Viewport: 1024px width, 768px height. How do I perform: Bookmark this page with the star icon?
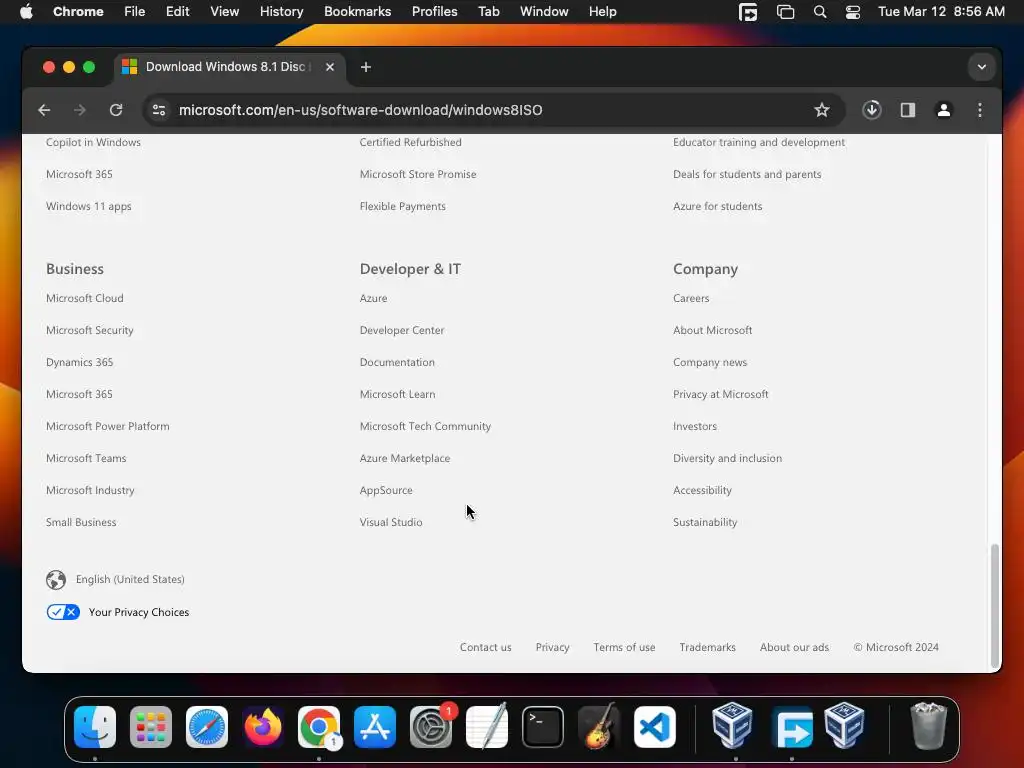pyautogui.click(x=822, y=110)
